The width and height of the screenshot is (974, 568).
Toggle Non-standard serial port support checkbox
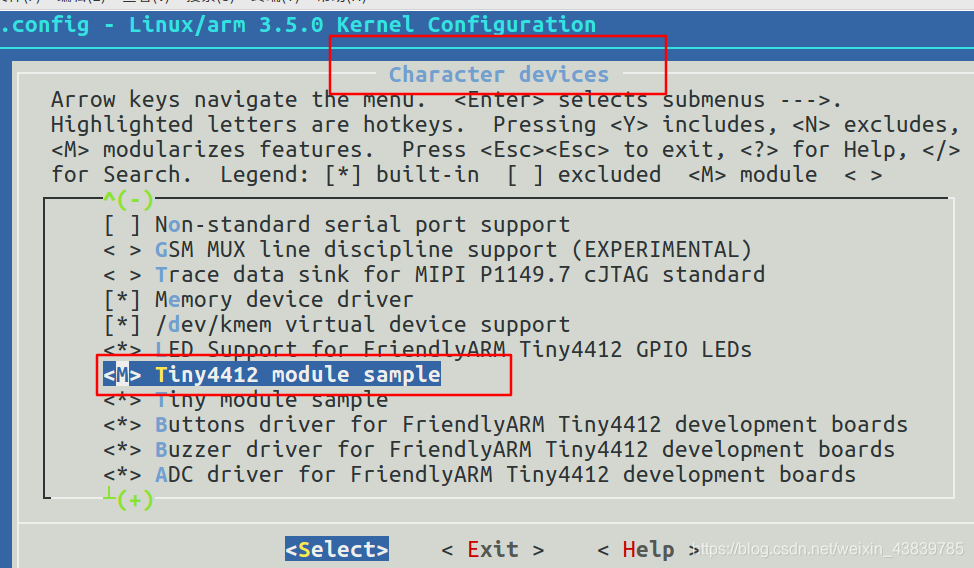(x=122, y=225)
